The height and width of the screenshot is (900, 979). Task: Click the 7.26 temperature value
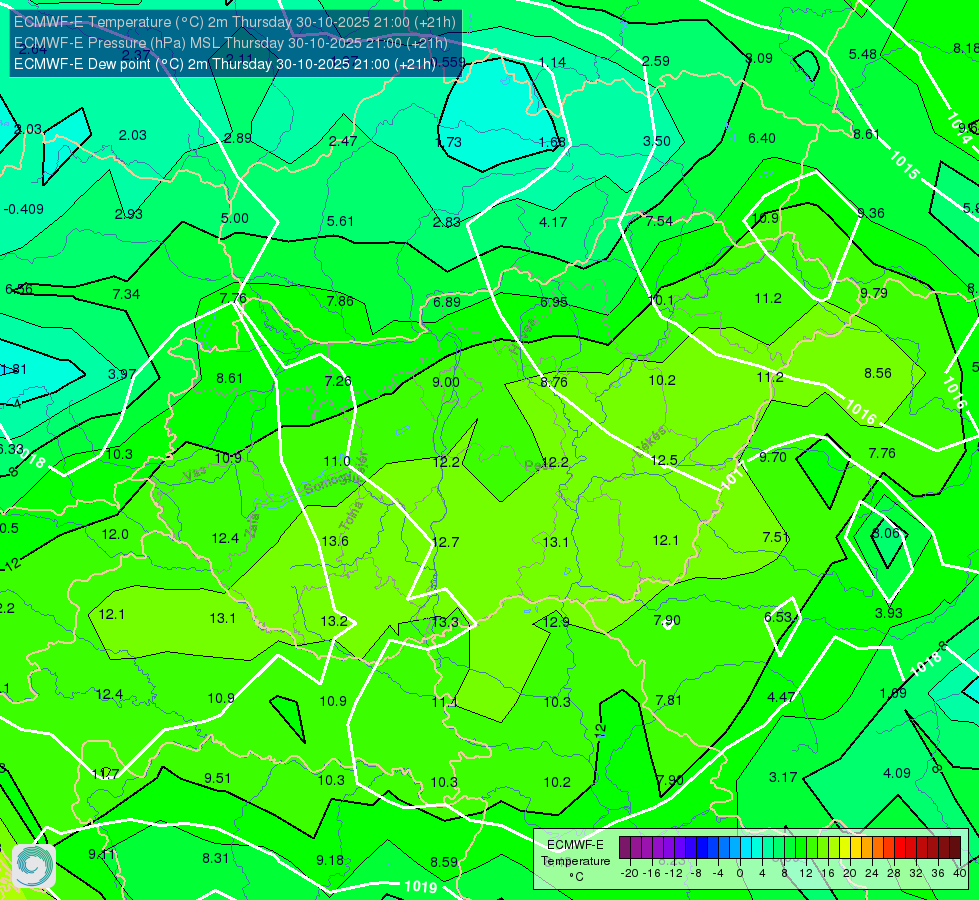[x=338, y=381]
